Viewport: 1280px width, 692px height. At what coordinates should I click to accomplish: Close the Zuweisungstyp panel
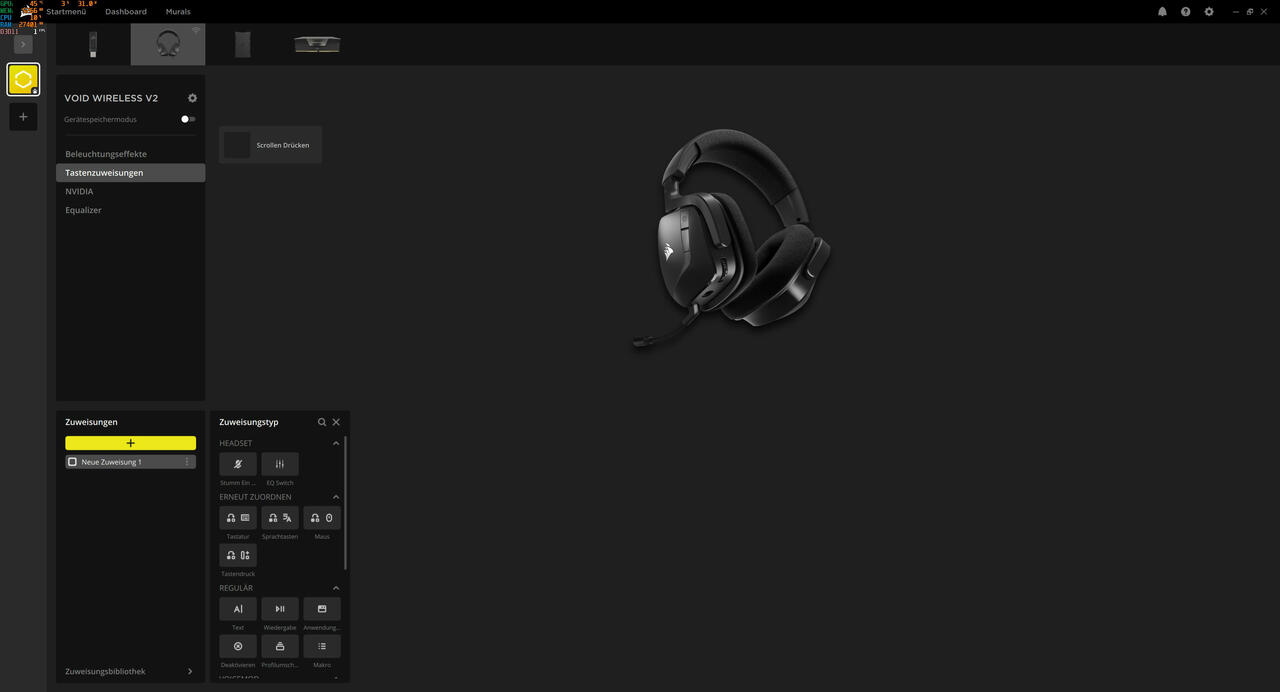[x=336, y=422]
